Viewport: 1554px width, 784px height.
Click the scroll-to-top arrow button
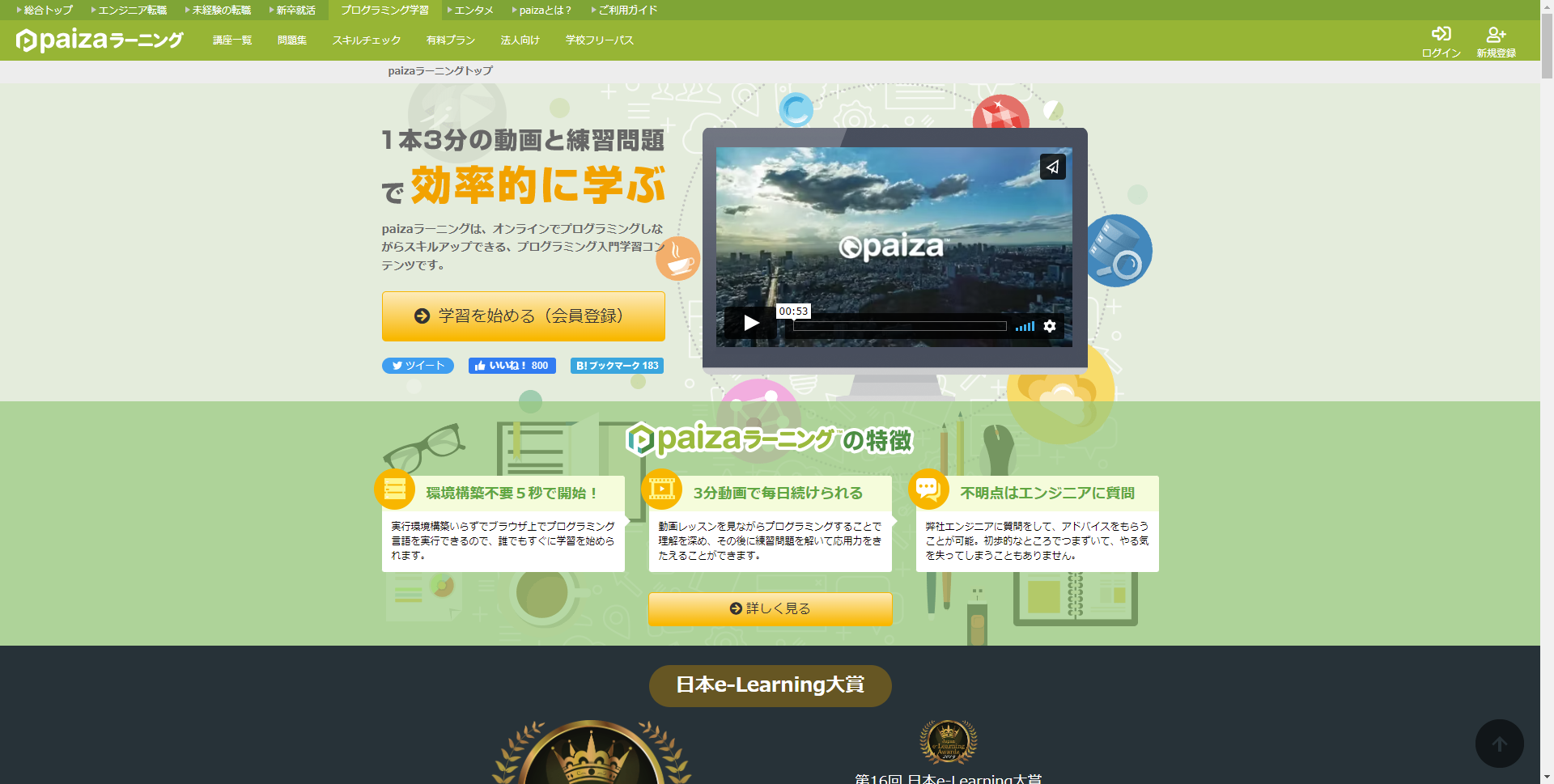1500,743
